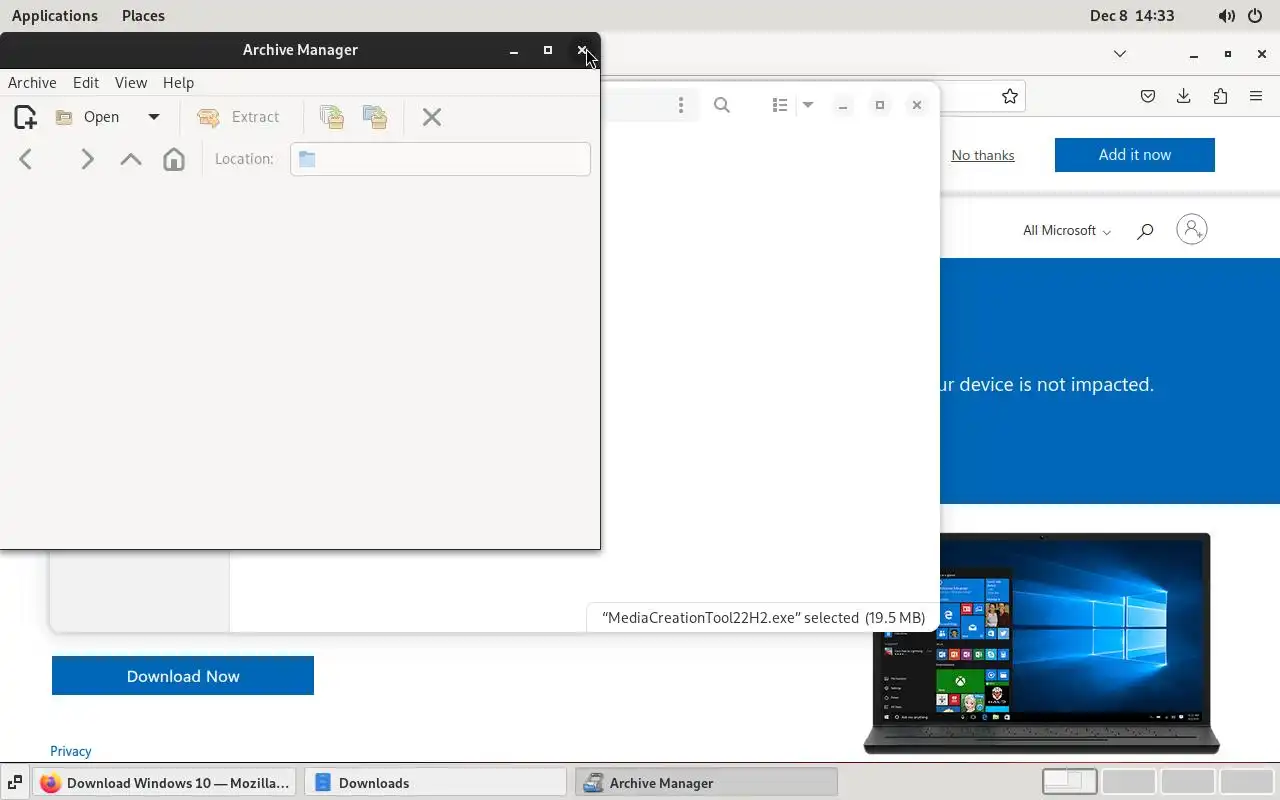Click the volume speaker icon in top panel

tap(1227, 16)
